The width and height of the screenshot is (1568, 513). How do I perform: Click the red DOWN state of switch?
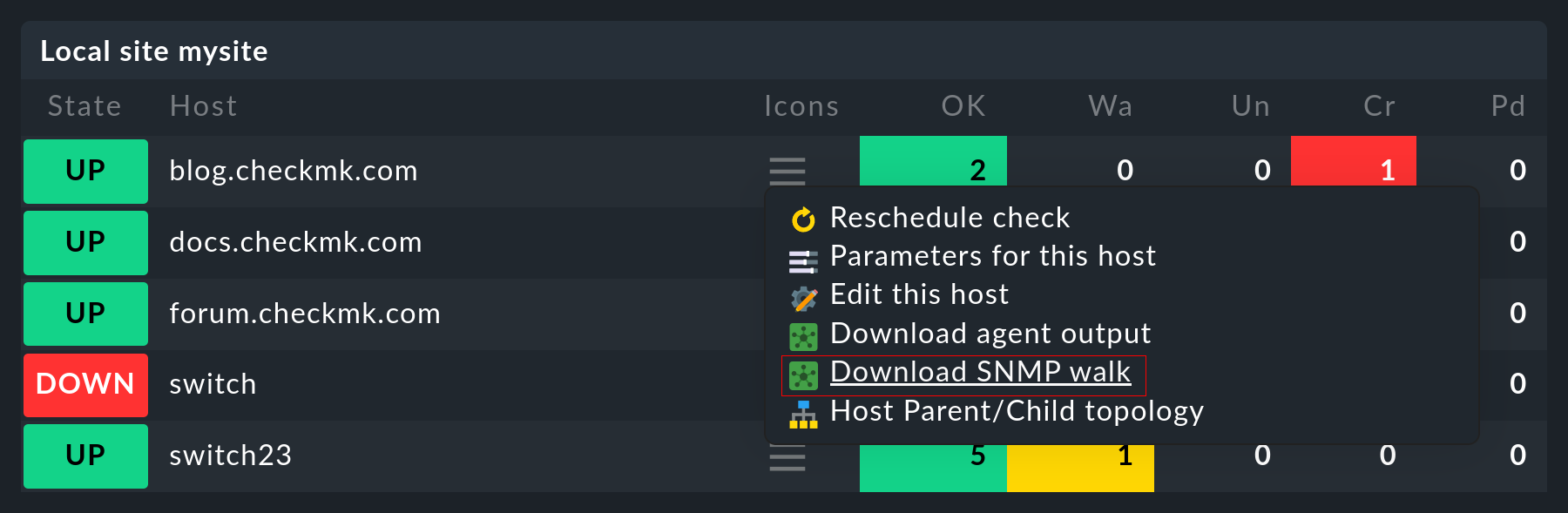pos(85,384)
